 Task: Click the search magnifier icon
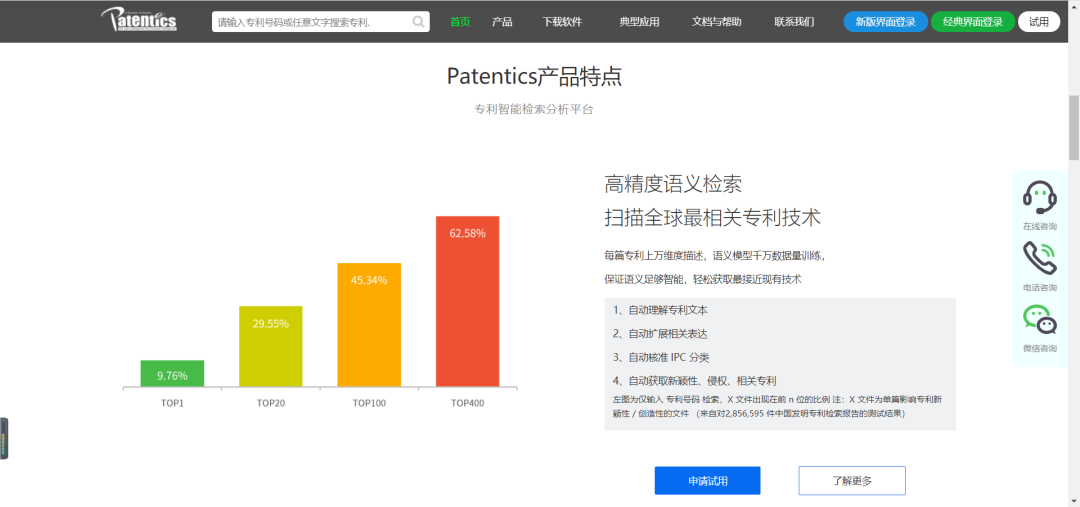(418, 21)
